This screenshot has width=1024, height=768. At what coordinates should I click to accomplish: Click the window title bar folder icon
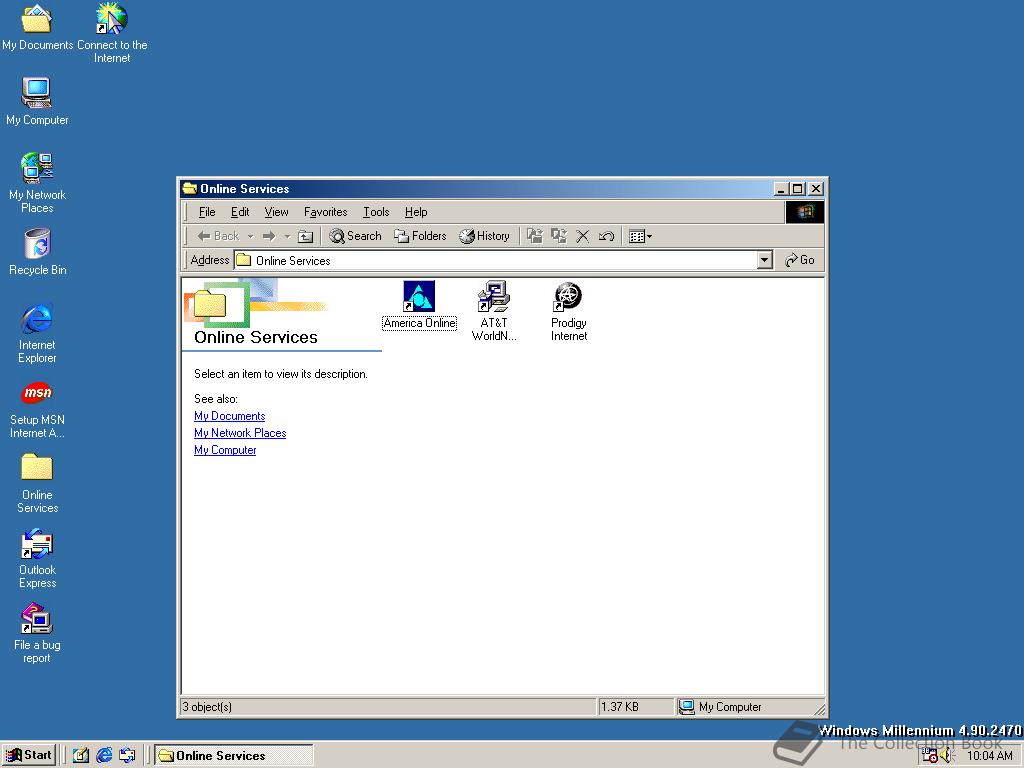pos(190,189)
